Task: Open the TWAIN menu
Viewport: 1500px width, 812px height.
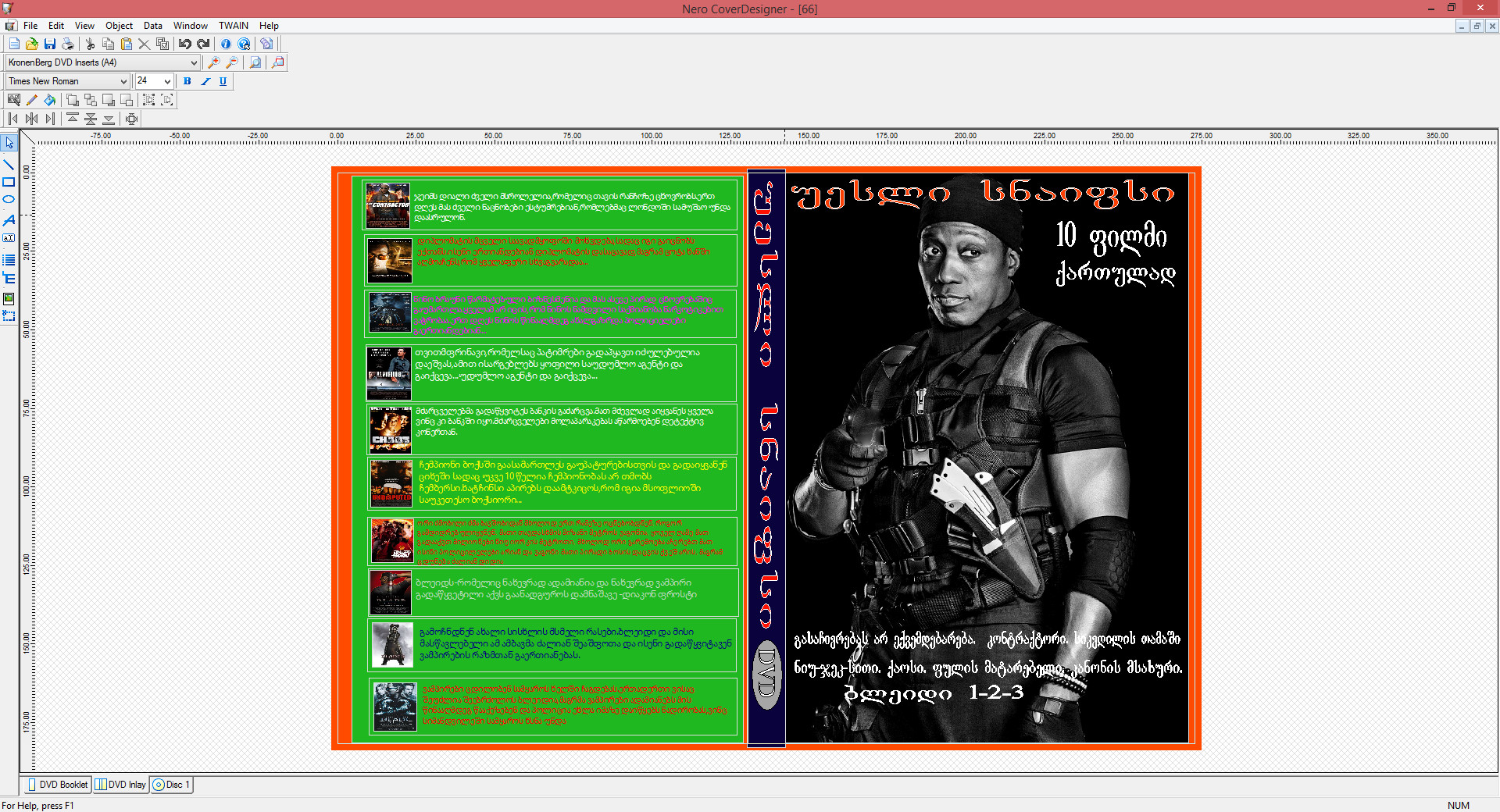Action: [x=233, y=26]
